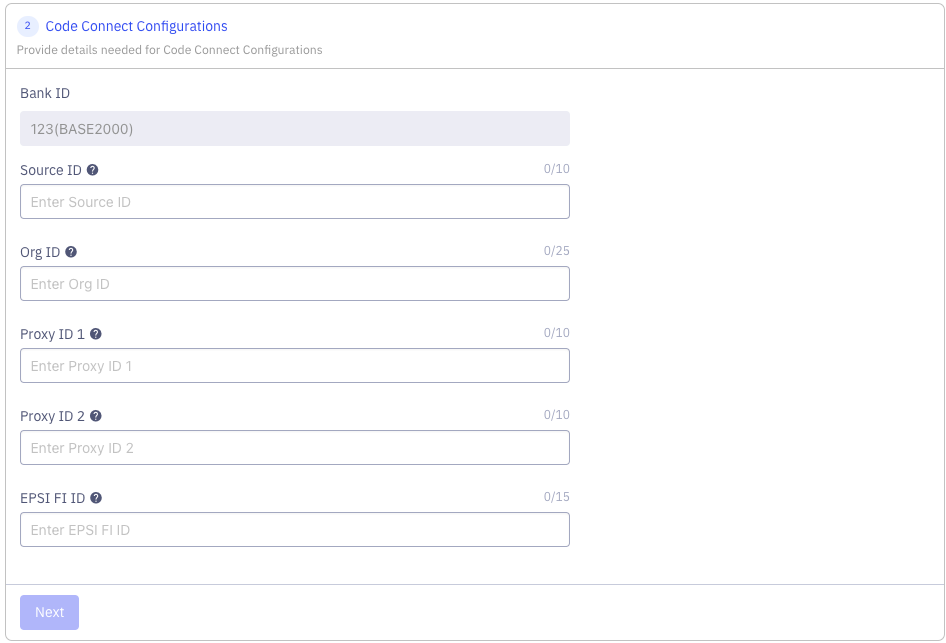Click the Code Connect Configurations heading
946x643 pixels.
[x=136, y=27]
